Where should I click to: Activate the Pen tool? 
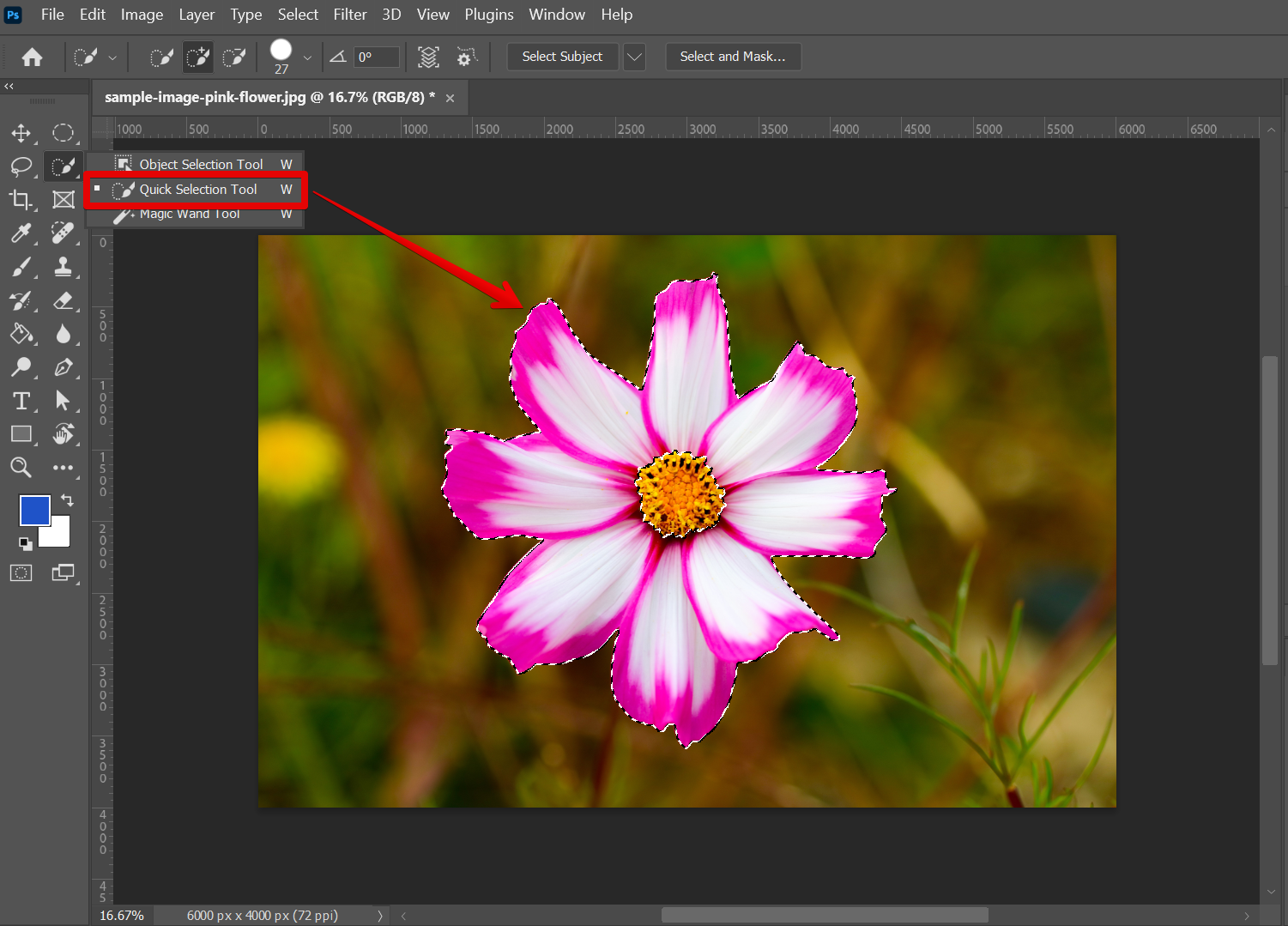[63, 367]
